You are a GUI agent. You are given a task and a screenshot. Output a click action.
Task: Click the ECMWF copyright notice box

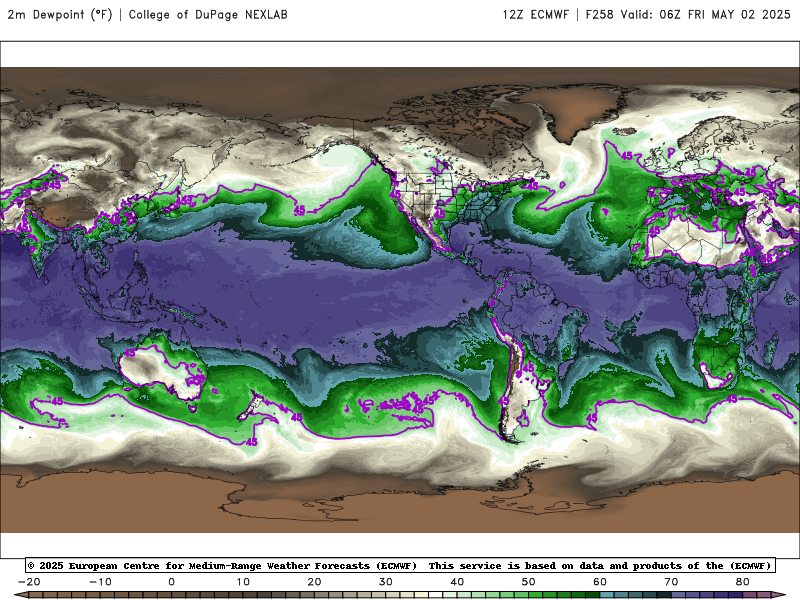click(x=400, y=565)
